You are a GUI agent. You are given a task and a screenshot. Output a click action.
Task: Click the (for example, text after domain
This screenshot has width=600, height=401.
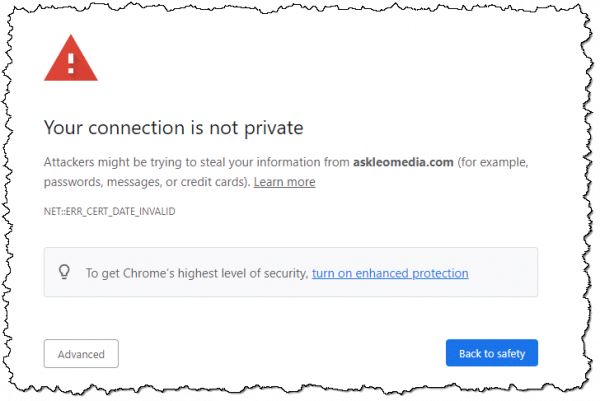[493, 163]
